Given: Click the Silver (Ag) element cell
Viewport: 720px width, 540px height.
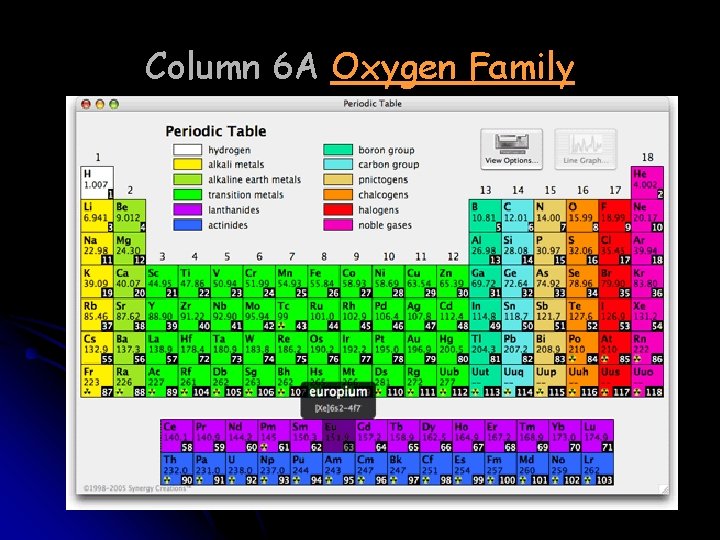Looking at the screenshot, I should click(421, 315).
